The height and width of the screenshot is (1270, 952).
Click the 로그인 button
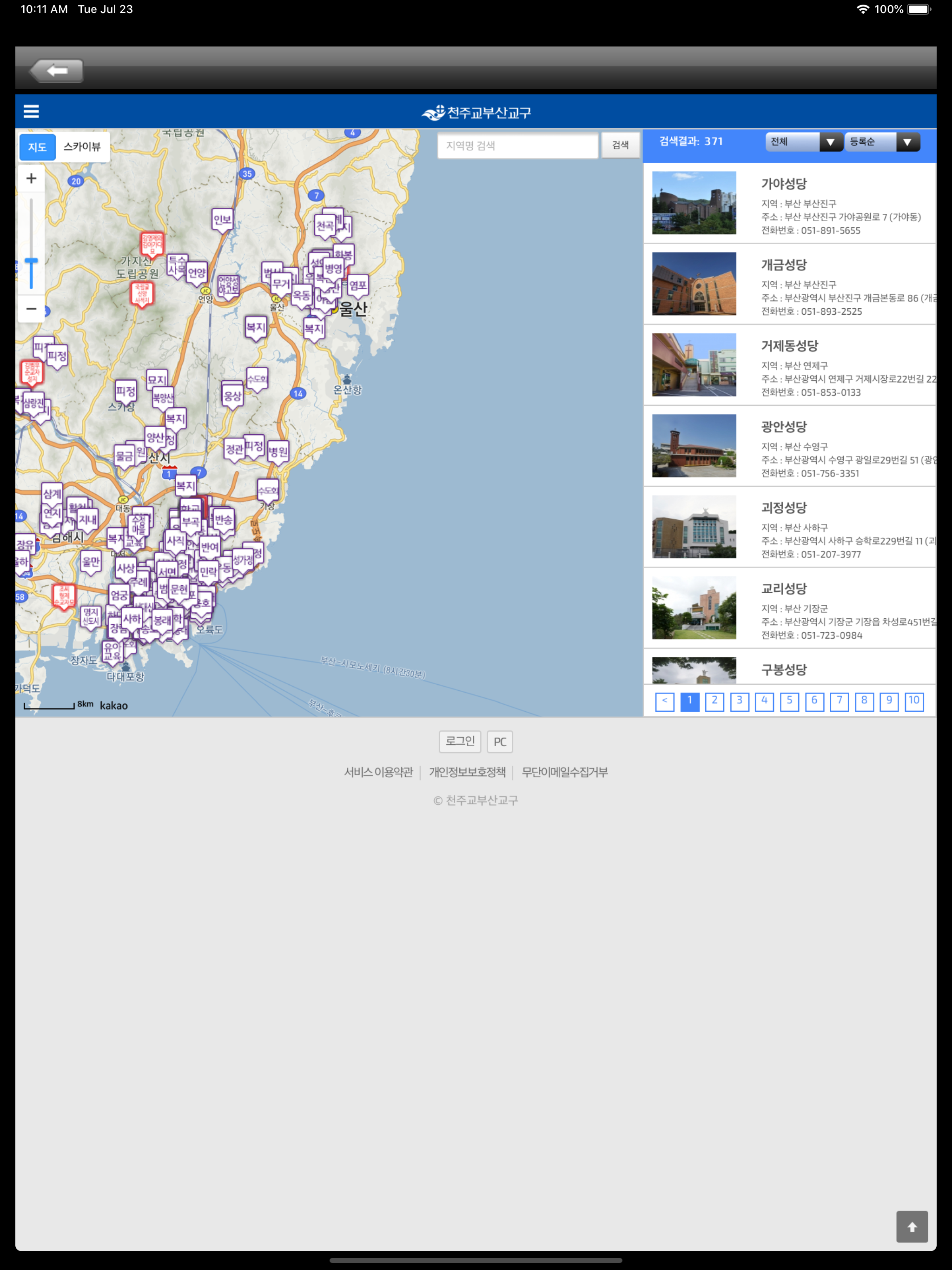(460, 741)
